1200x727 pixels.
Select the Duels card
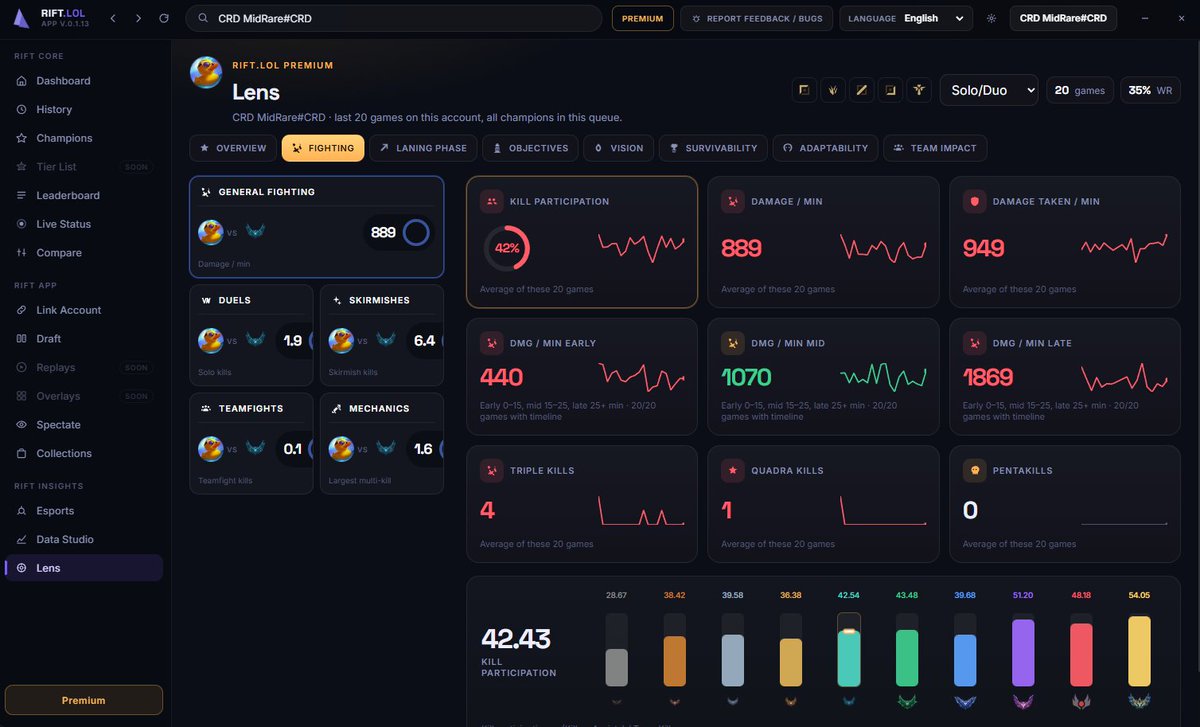coord(251,335)
